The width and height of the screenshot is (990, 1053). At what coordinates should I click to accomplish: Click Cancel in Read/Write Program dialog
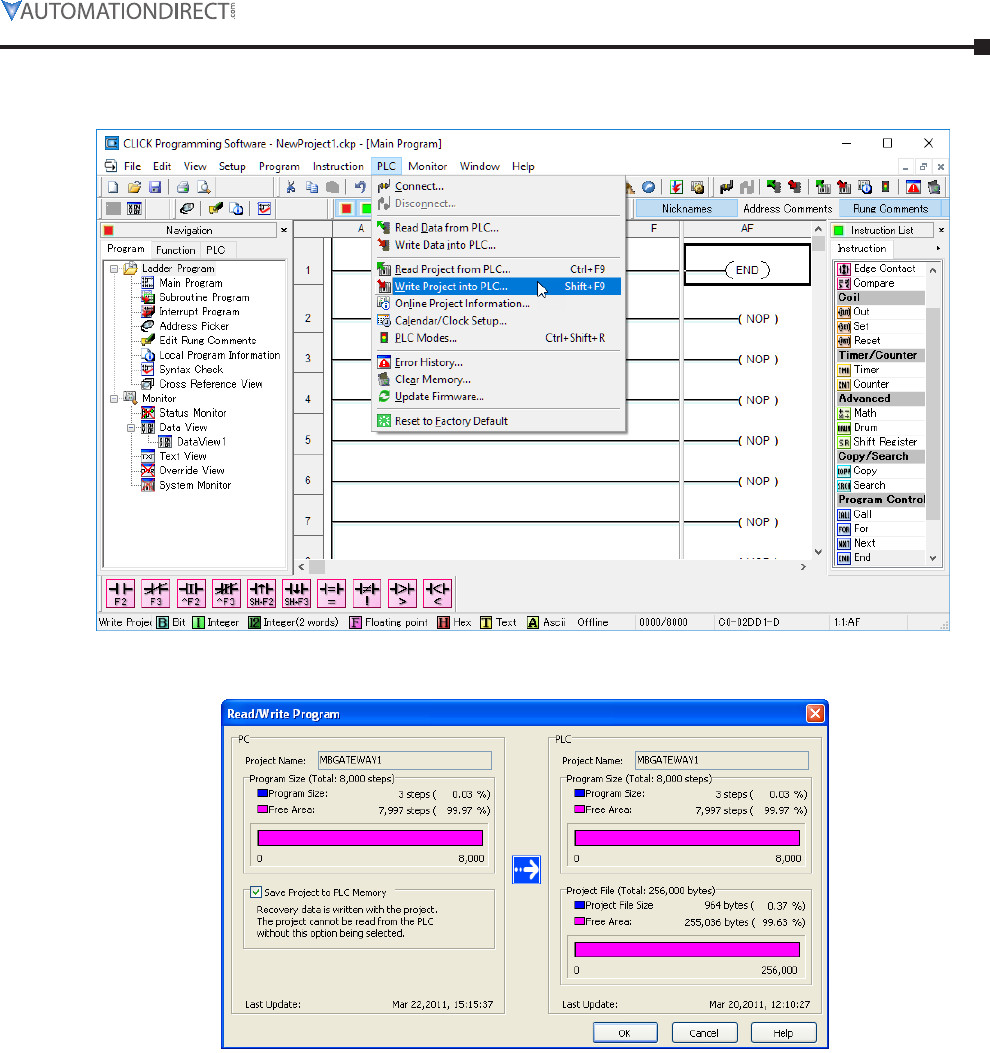704,1033
